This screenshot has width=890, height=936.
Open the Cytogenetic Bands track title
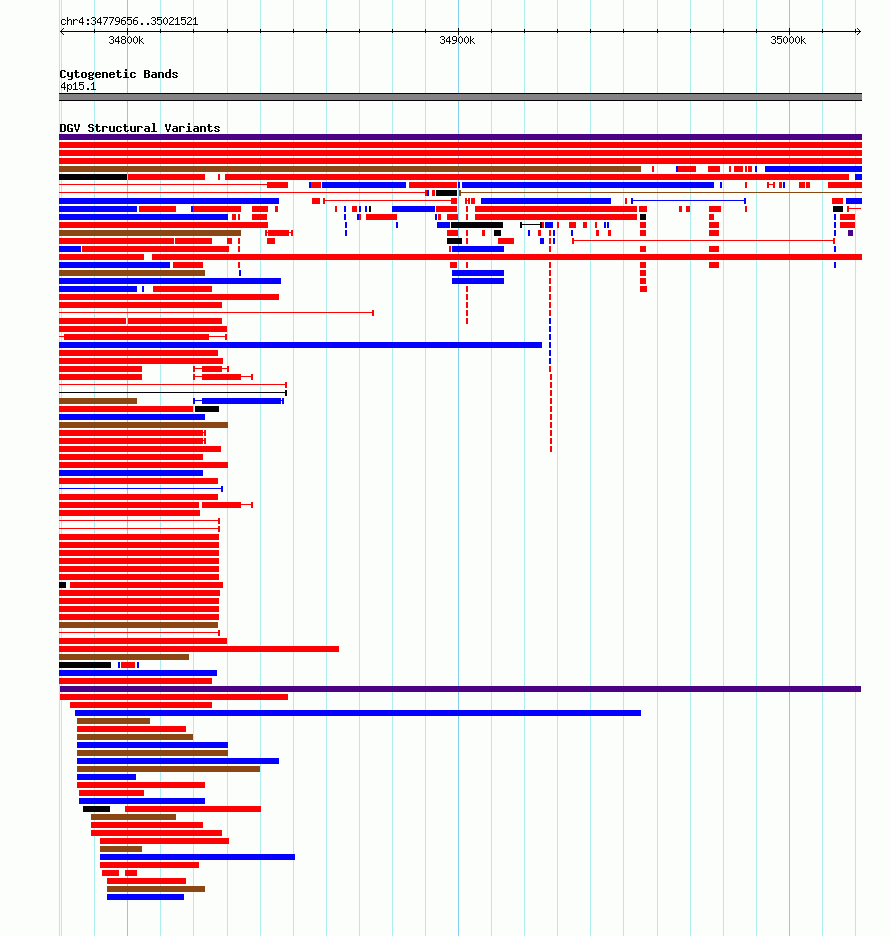click(119, 74)
